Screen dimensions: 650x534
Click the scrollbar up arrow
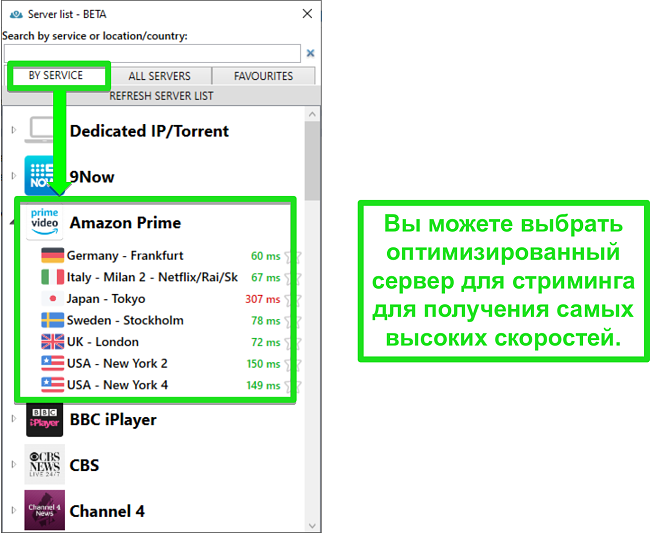pos(312,114)
